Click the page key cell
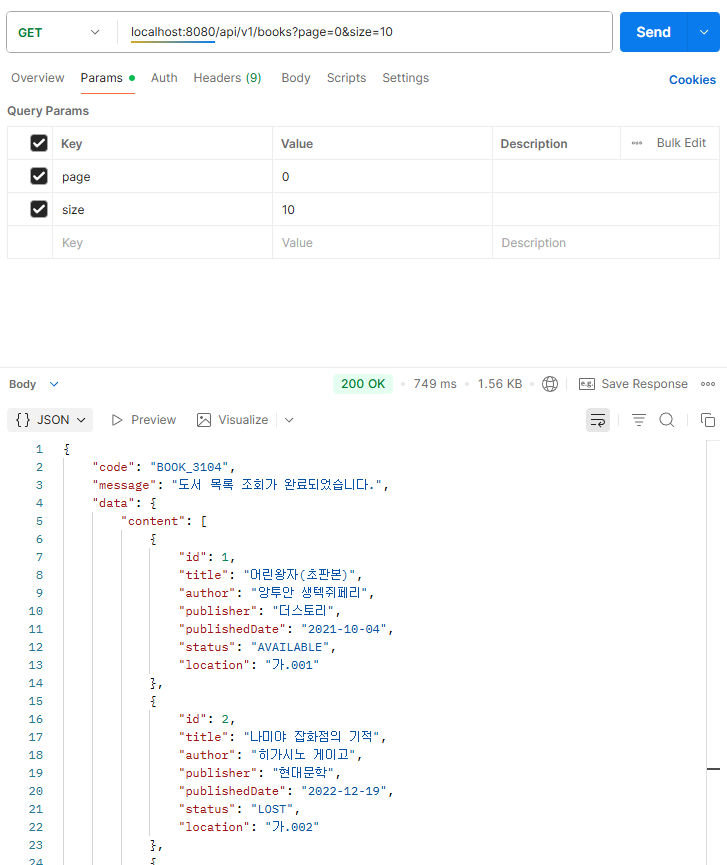 (x=162, y=177)
